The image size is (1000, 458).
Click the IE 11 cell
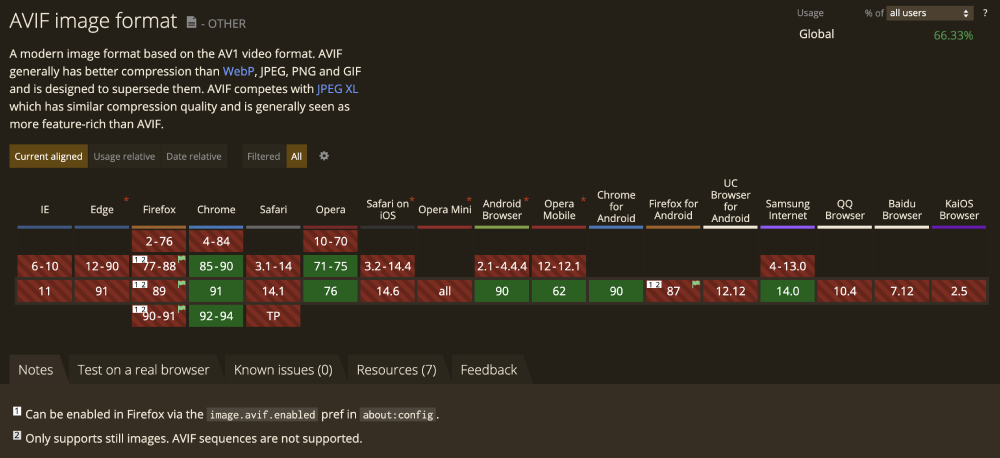pos(45,292)
